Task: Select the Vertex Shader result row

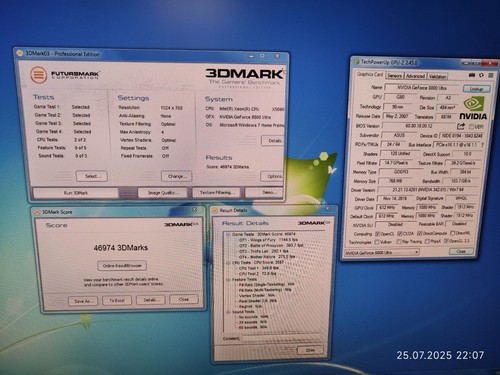Action: 257,295
